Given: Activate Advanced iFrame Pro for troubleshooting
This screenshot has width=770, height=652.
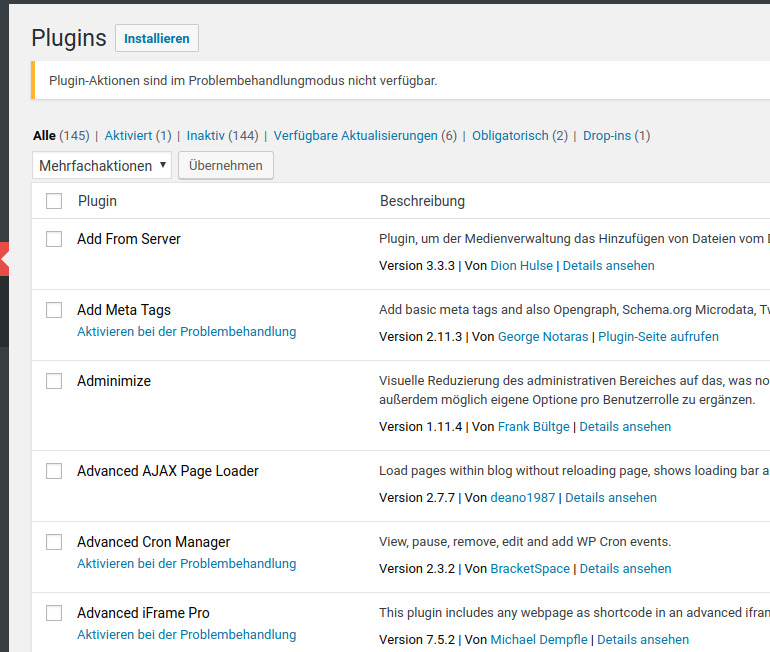Looking at the screenshot, I should (187, 635).
